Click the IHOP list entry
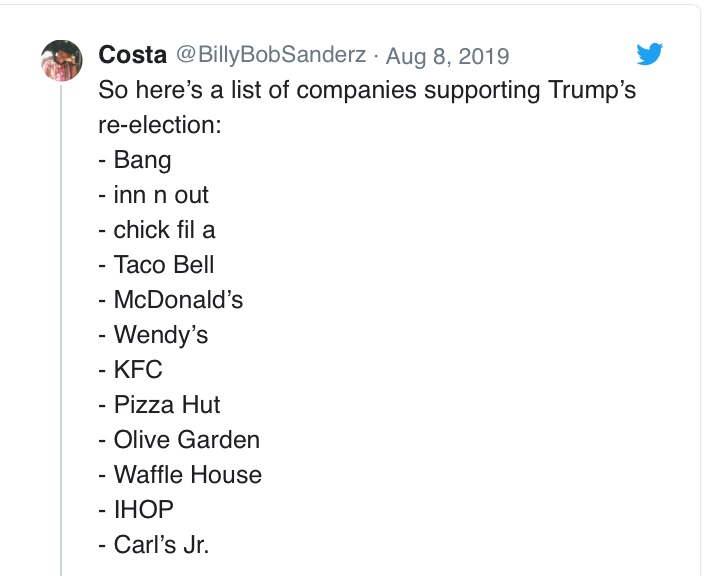 tap(136, 510)
